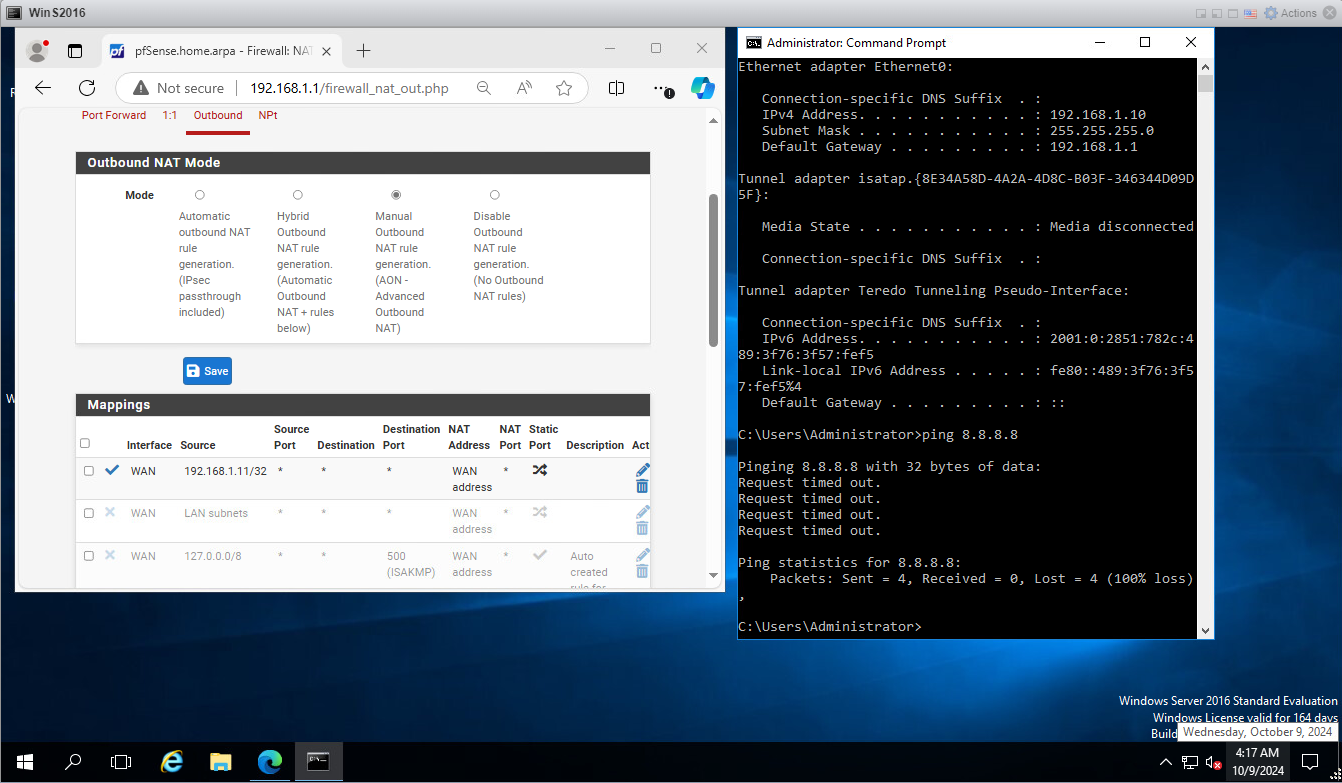Select Manual Outbound NAT rule generation

pos(396,195)
